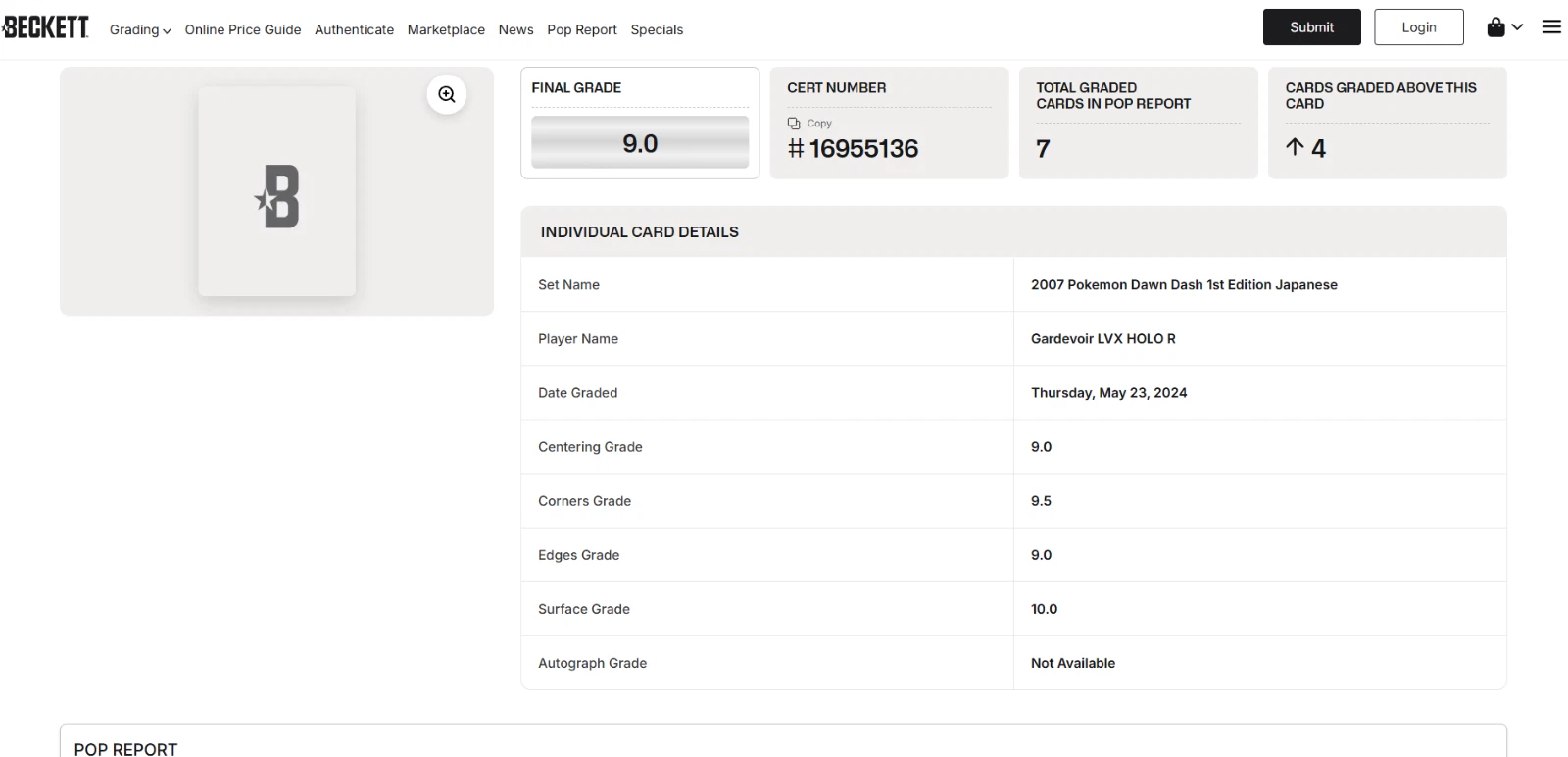Click Surface Grade value 10.0

click(x=1044, y=609)
